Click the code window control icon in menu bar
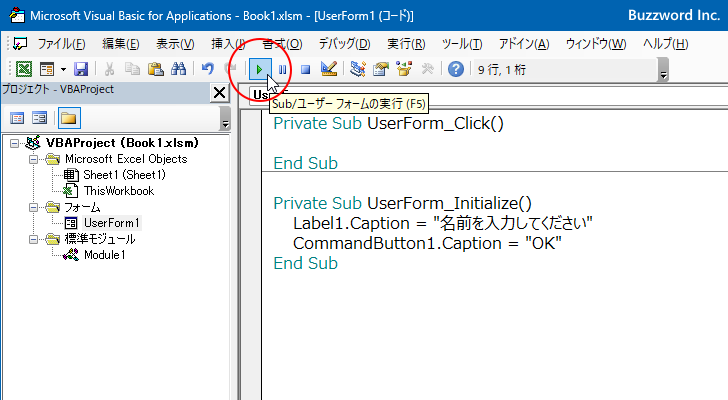 click(20, 44)
